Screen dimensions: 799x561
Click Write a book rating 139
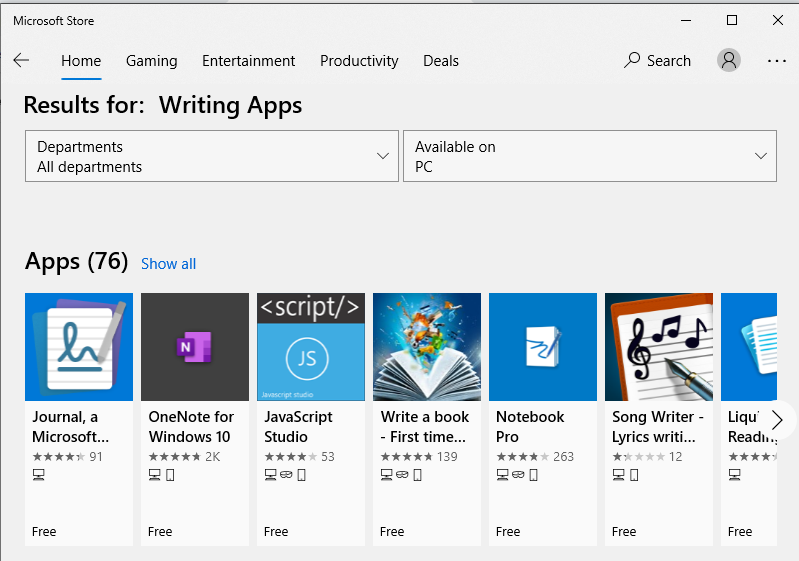coord(419,457)
